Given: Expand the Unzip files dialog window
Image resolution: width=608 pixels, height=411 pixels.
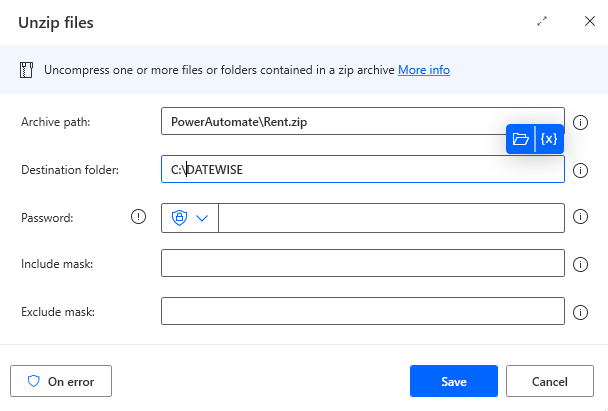Looking at the screenshot, I should point(542,21).
